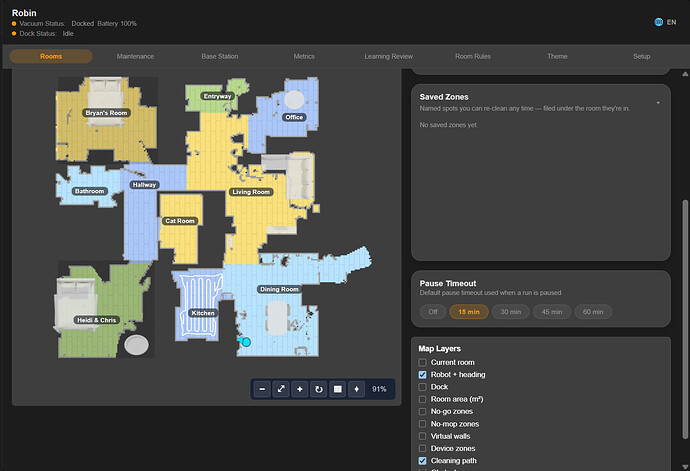Set pause timeout to Off
The image size is (690, 471).
point(433,312)
